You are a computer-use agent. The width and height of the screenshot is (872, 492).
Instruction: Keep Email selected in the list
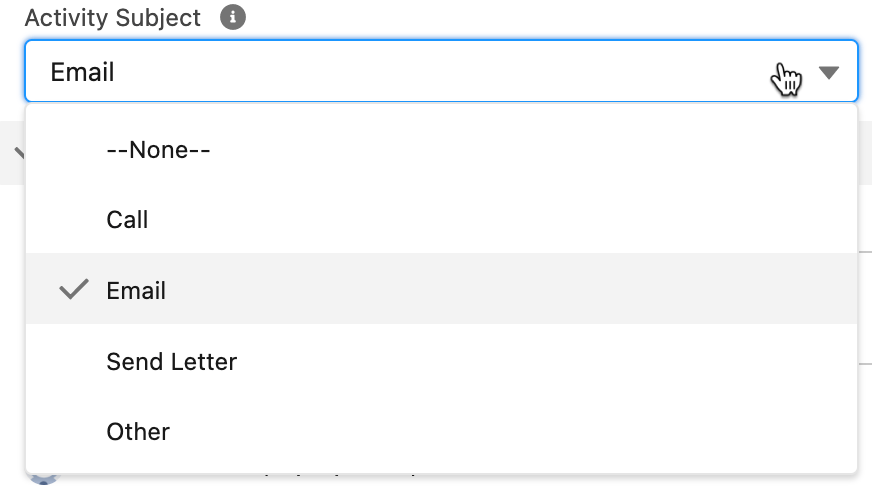click(x=136, y=290)
